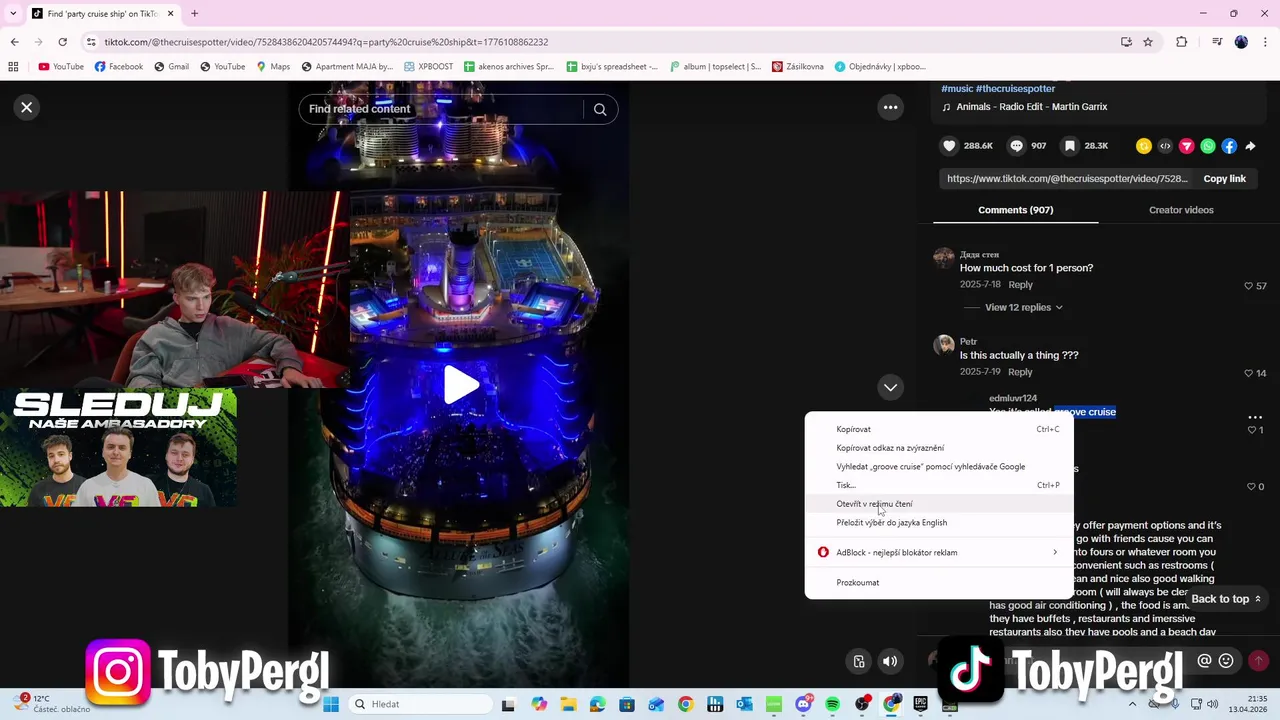Viewport: 1280px width, 720px height.
Task: Go back in Chrome
Action: point(14,42)
